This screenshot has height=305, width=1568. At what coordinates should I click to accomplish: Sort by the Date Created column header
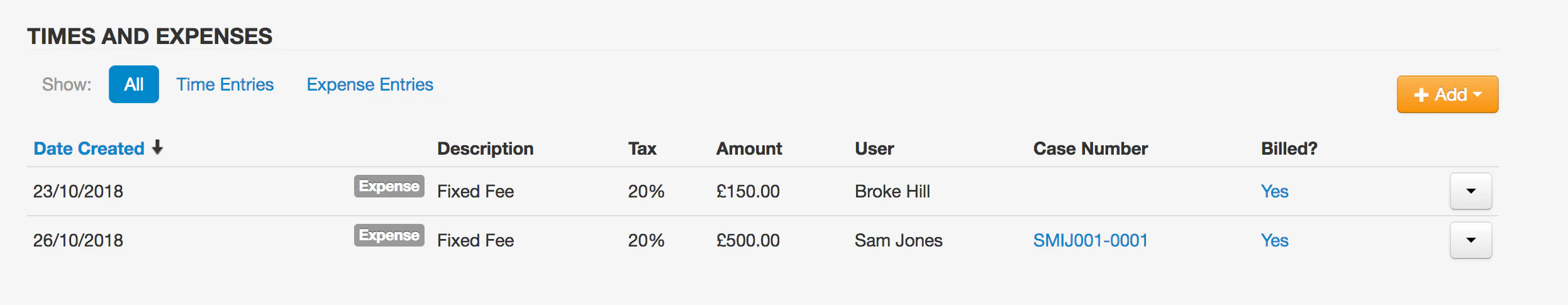(89, 148)
